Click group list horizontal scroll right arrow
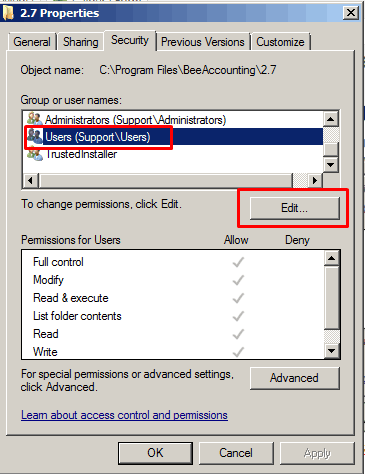This screenshot has height=474, width=365. pos(314,180)
